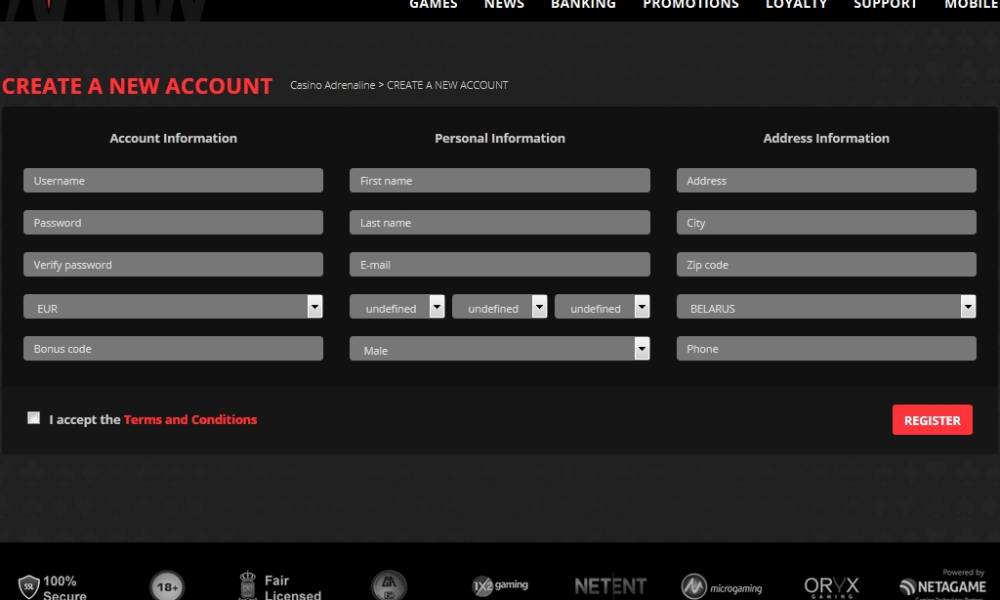
Task: Click into the E-mail input field
Action: point(499,265)
